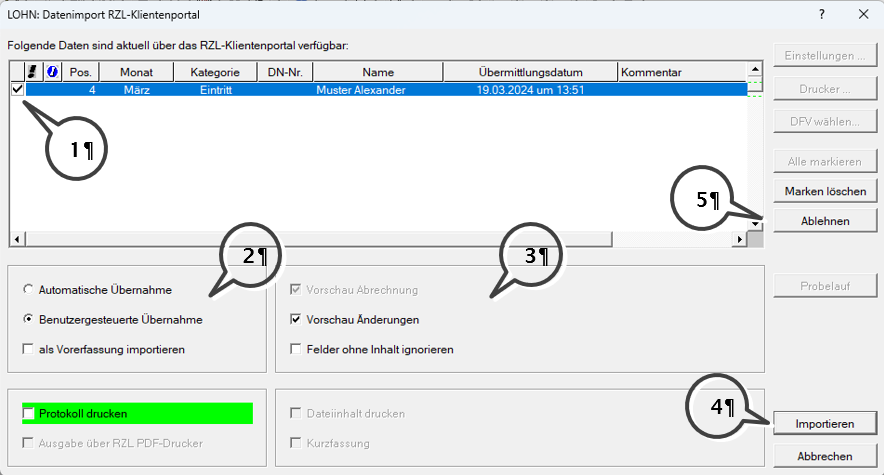
Task: Enable als Vorerfassung importieren checkbox
Action: pyautogui.click(x=28, y=350)
